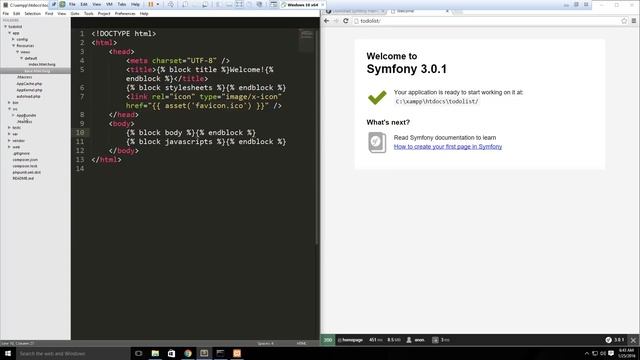Image resolution: width=640 pixels, height=360 pixels.
Task: Expand the vendor folder in sidebar
Action: point(9,140)
